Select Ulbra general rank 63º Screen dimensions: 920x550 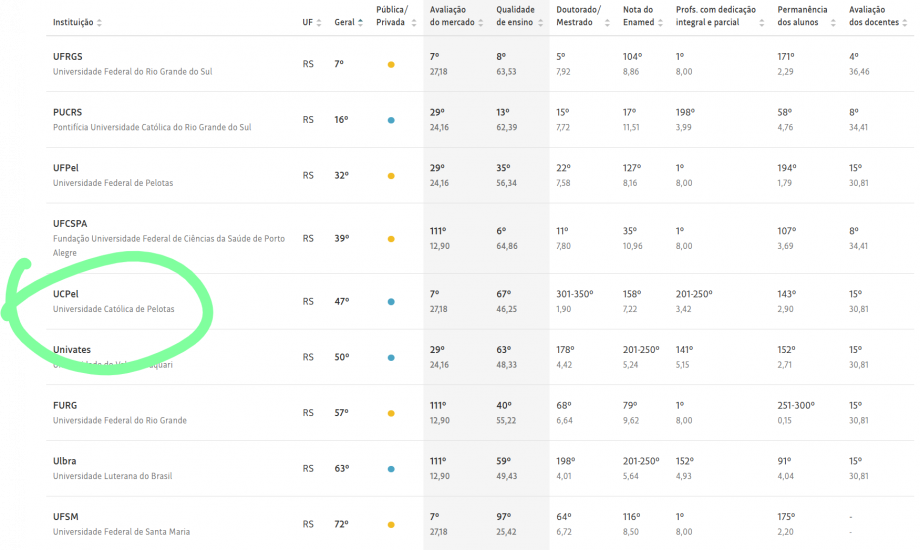click(341, 468)
